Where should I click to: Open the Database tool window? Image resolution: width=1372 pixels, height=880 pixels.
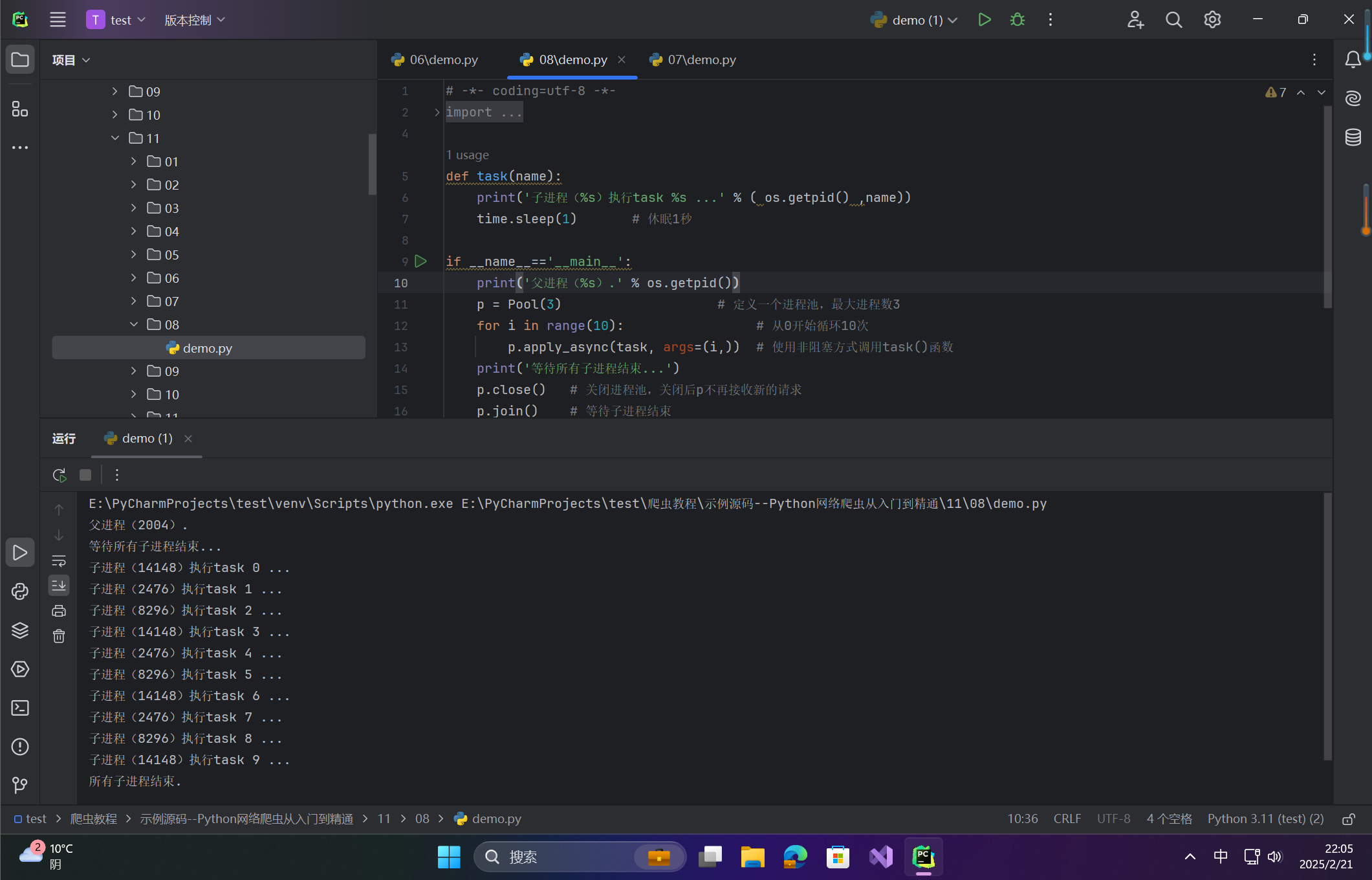1353,137
